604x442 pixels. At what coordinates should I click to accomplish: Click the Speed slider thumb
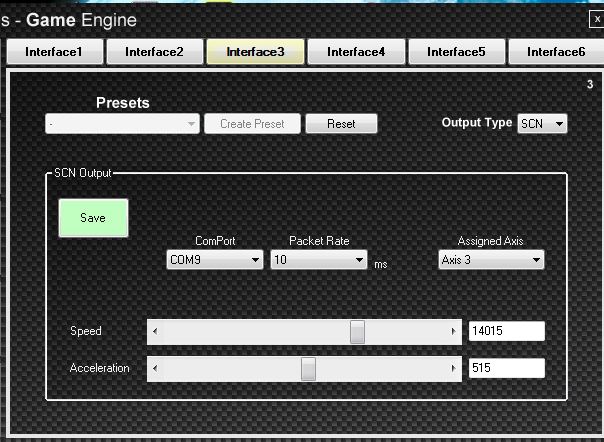357,331
